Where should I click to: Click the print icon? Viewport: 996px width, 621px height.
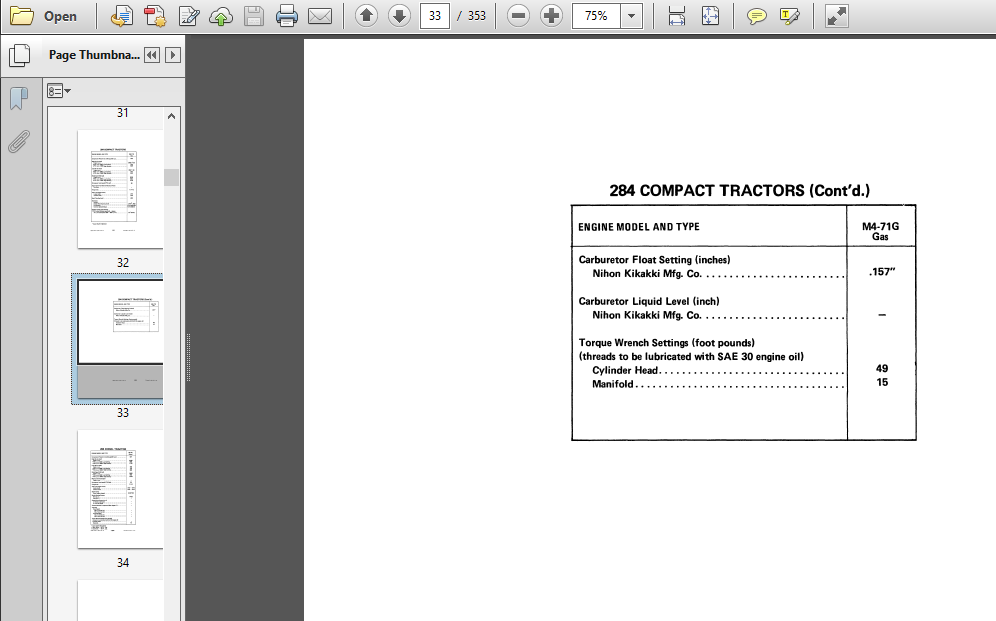pyautogui.click(x=286, y=16)
